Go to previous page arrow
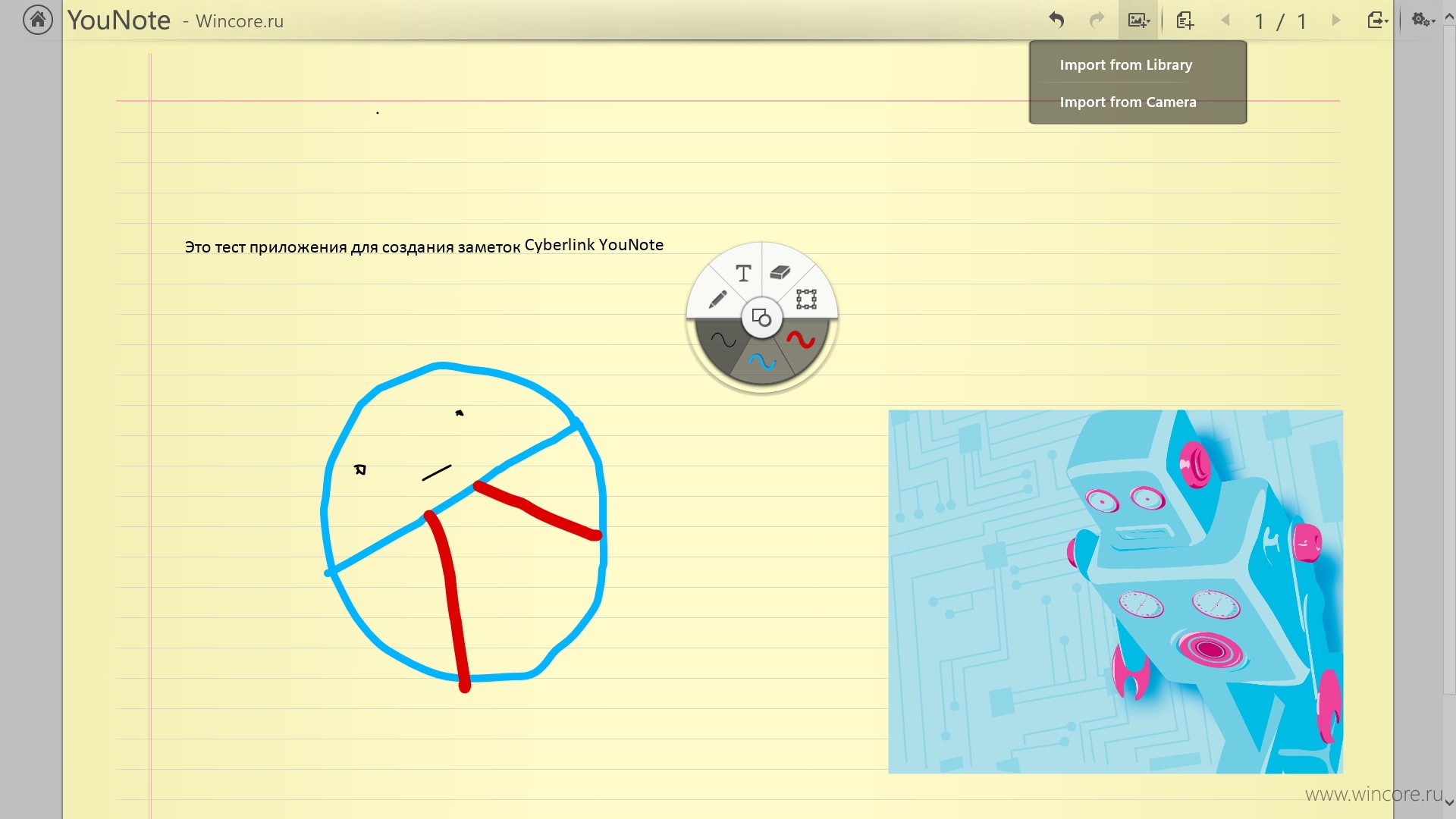This screenshot has width=1456, height=819. [x=1225, y=20]
